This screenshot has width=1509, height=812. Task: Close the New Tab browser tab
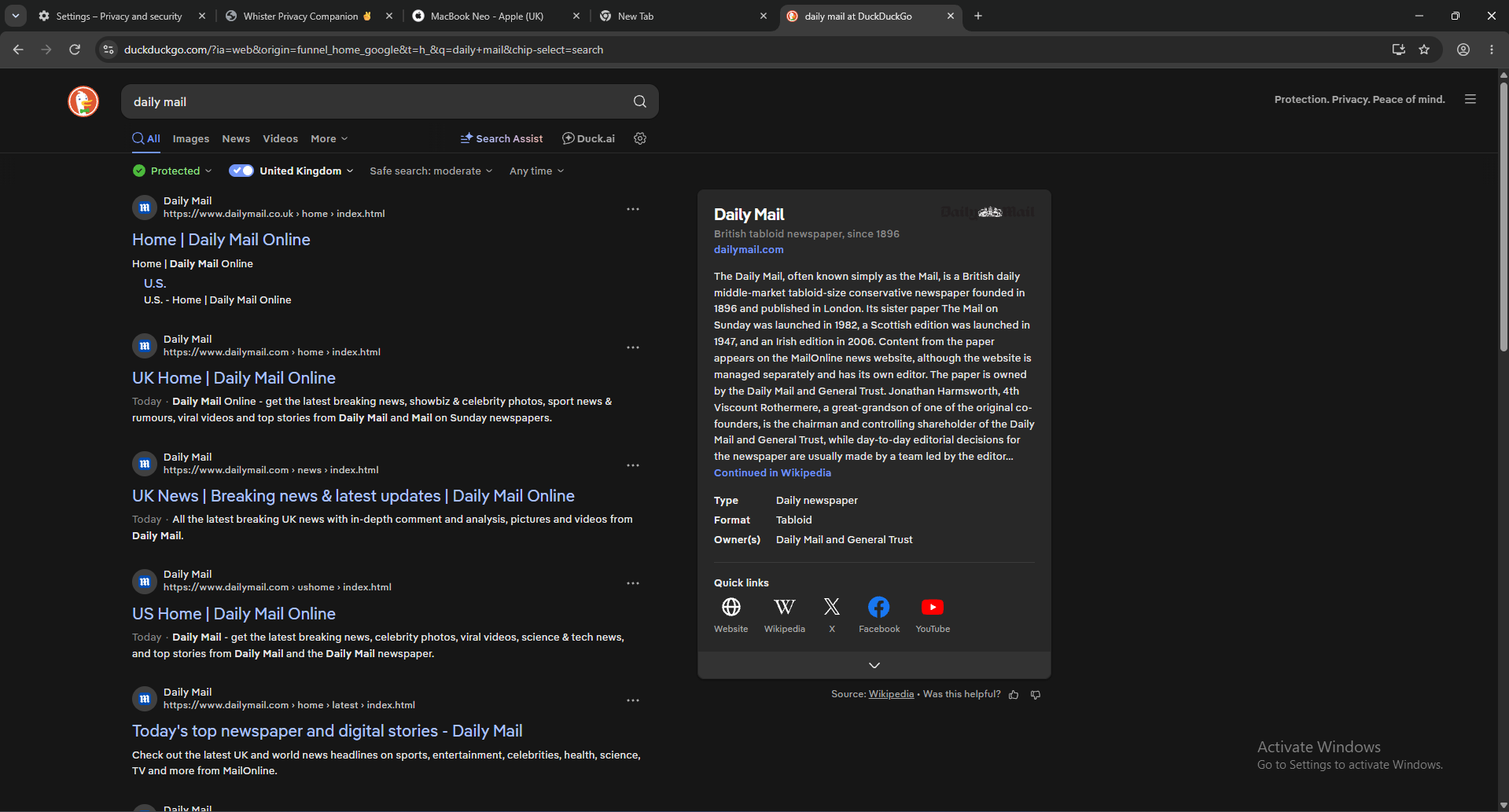[764, 16]
